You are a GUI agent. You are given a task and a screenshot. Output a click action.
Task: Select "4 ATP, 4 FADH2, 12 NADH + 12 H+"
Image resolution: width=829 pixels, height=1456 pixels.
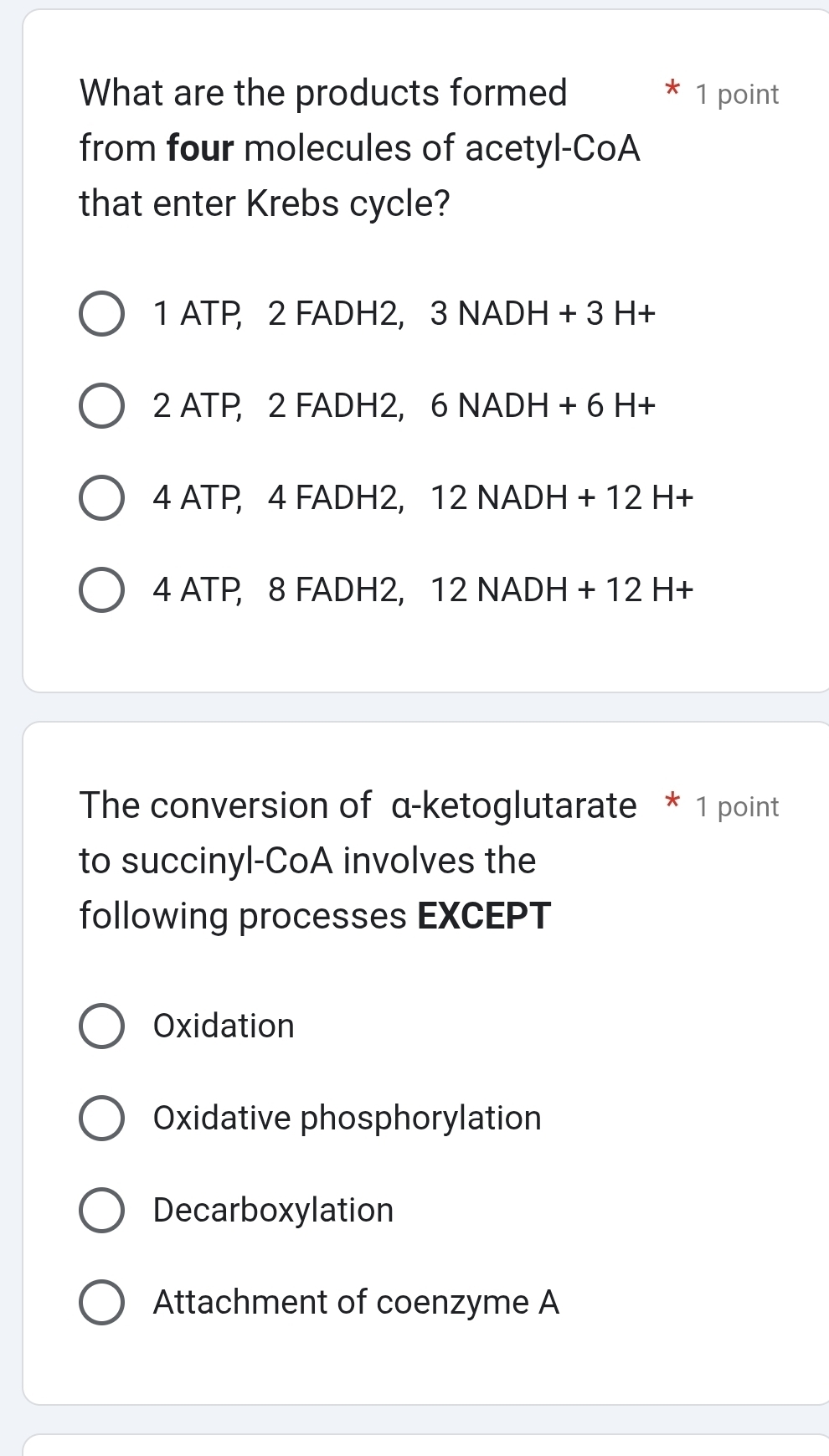tap(101, 499)
